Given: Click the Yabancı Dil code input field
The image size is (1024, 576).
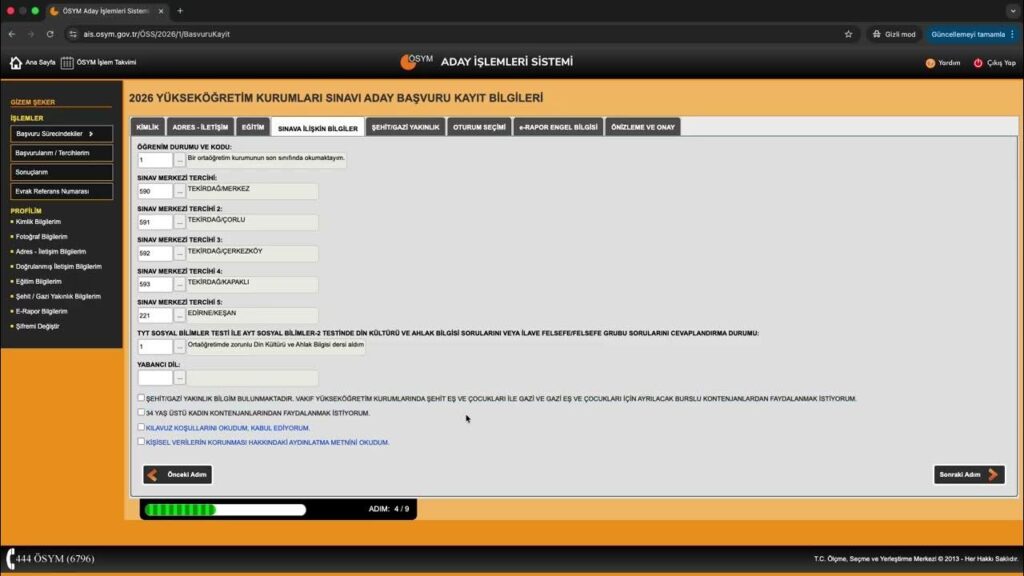Looking at the screenshot, I should [x=155, y=378].
